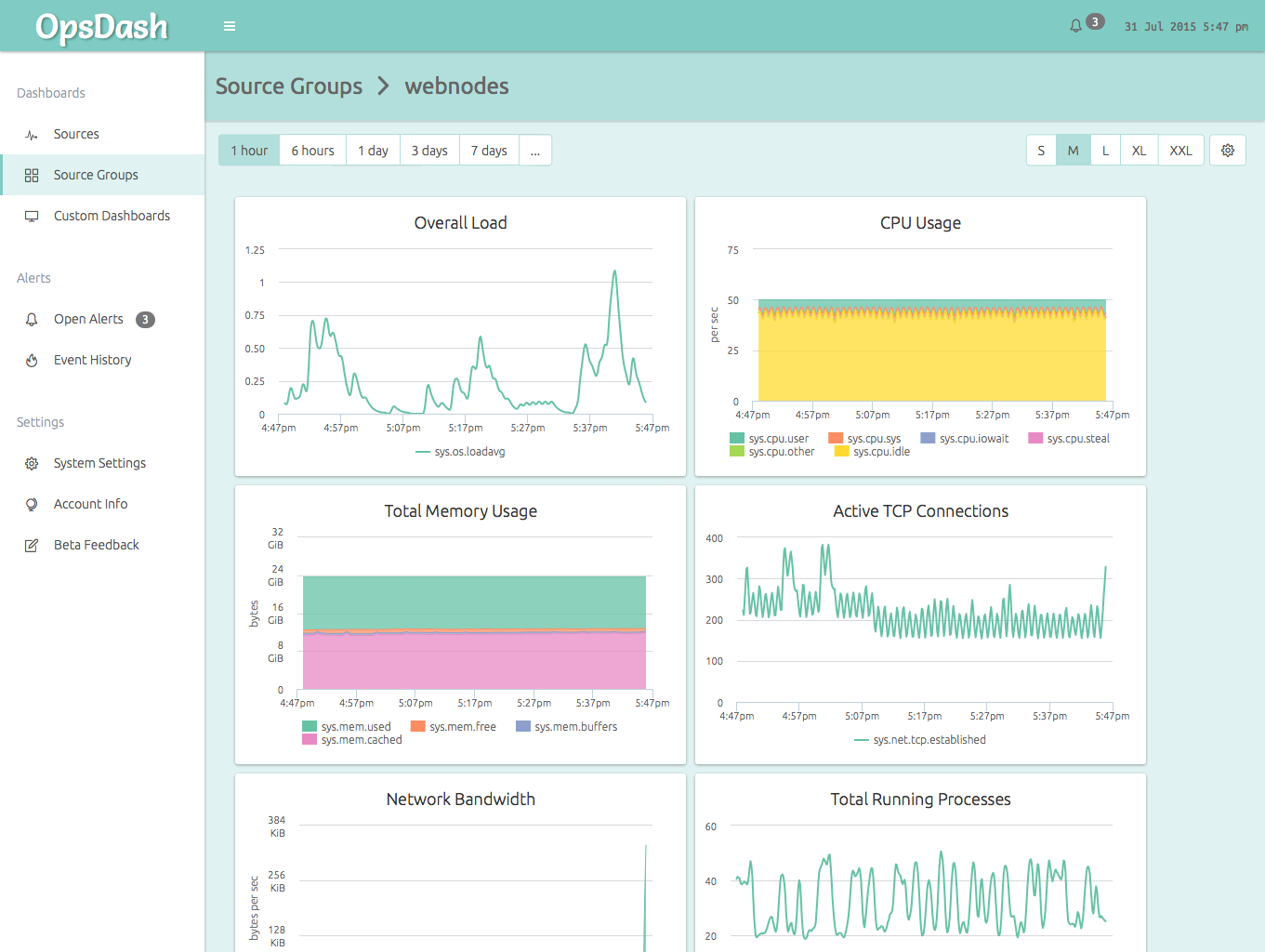Click the Open Alerts bell icon
Screen dimensions: 1265x952
click(x=32, y=319)
